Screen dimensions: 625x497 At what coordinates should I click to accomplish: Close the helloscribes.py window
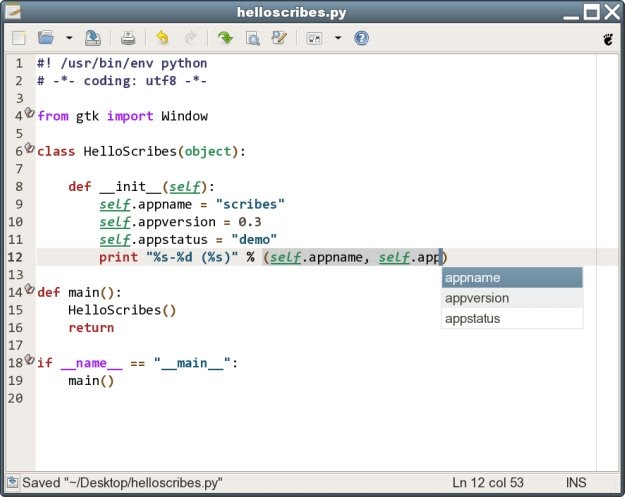point(612,12)
